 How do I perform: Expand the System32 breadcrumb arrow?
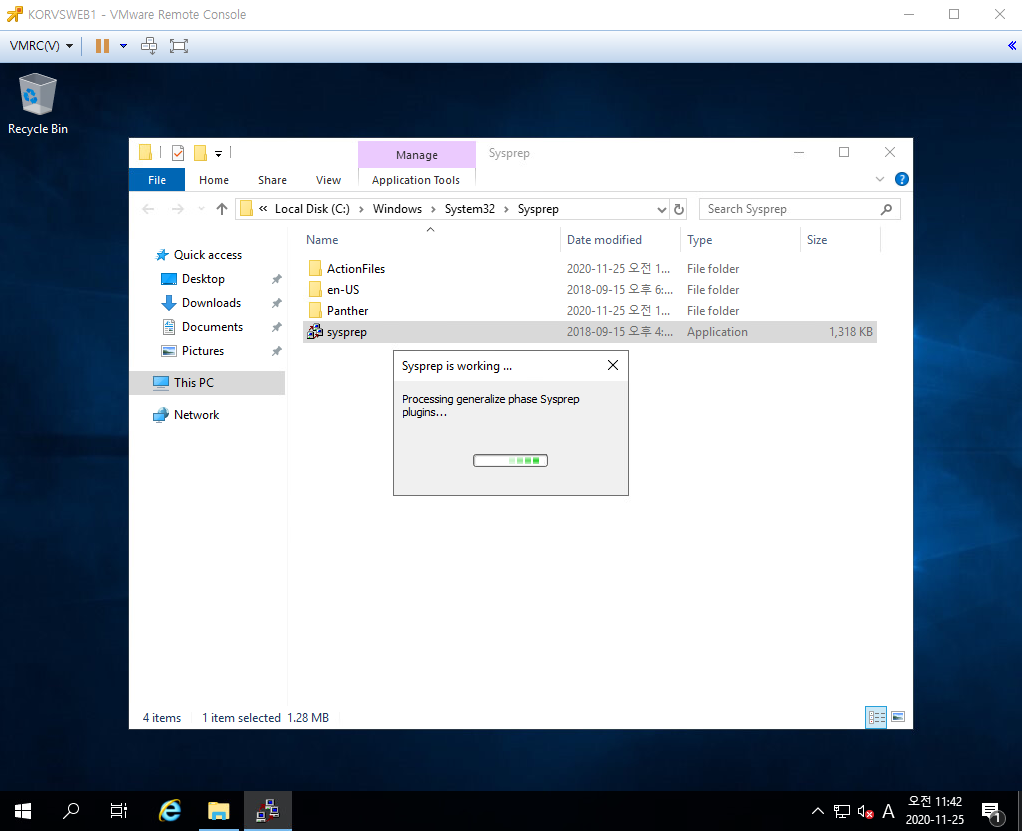point(506,209)
